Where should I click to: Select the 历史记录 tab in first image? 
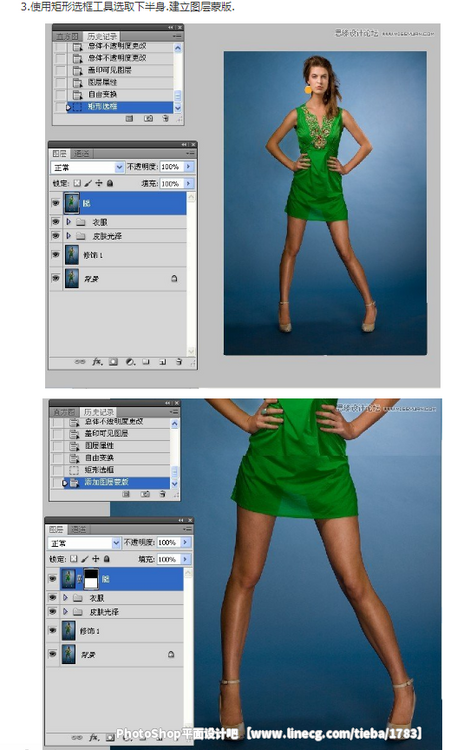point(101,36)
